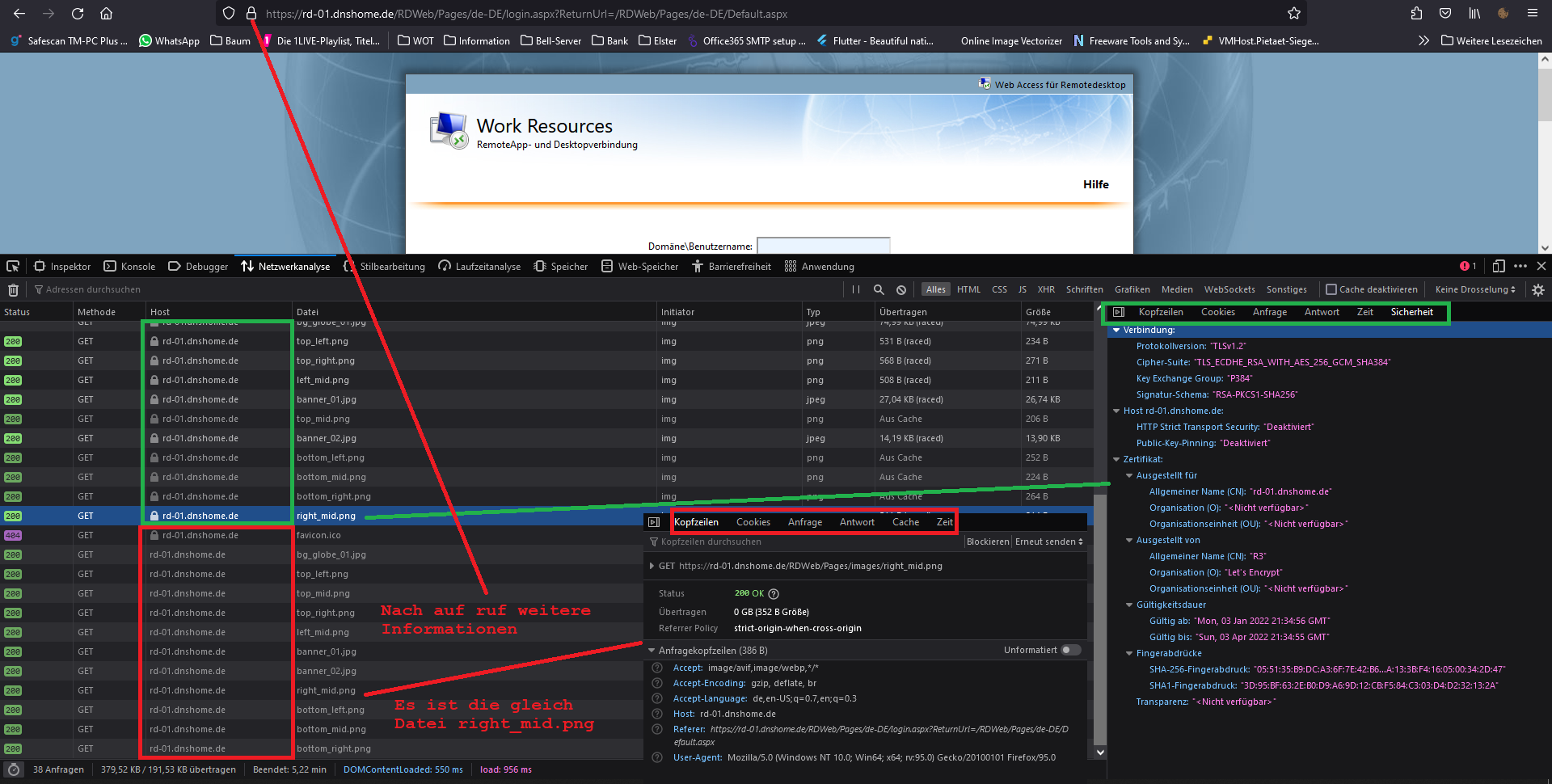Enable the Cache deaktivieren checkbox
This screenshot has width=1552, height=784.
(1331, 289)
